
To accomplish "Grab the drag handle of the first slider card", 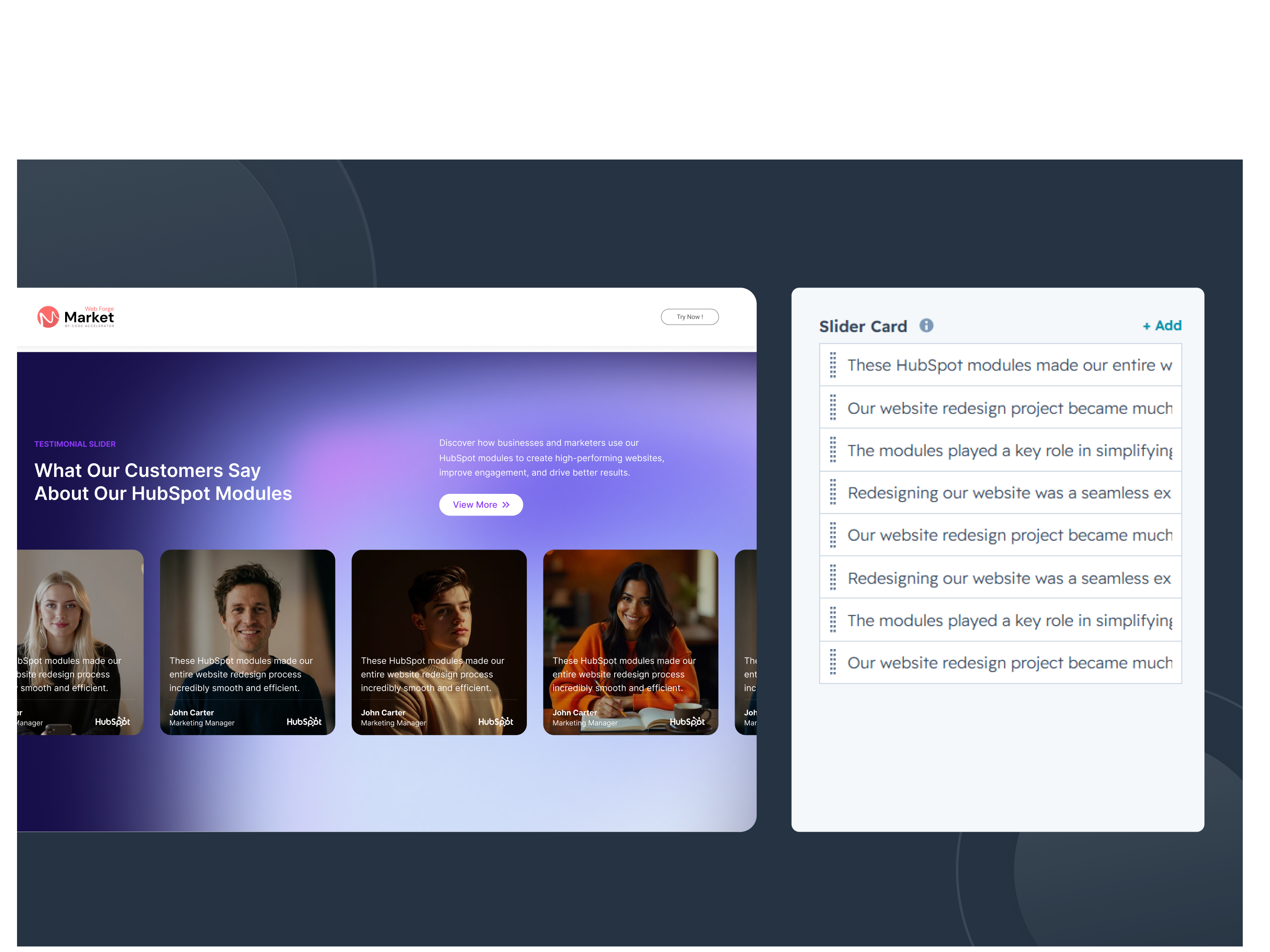I will click(833, 365).
